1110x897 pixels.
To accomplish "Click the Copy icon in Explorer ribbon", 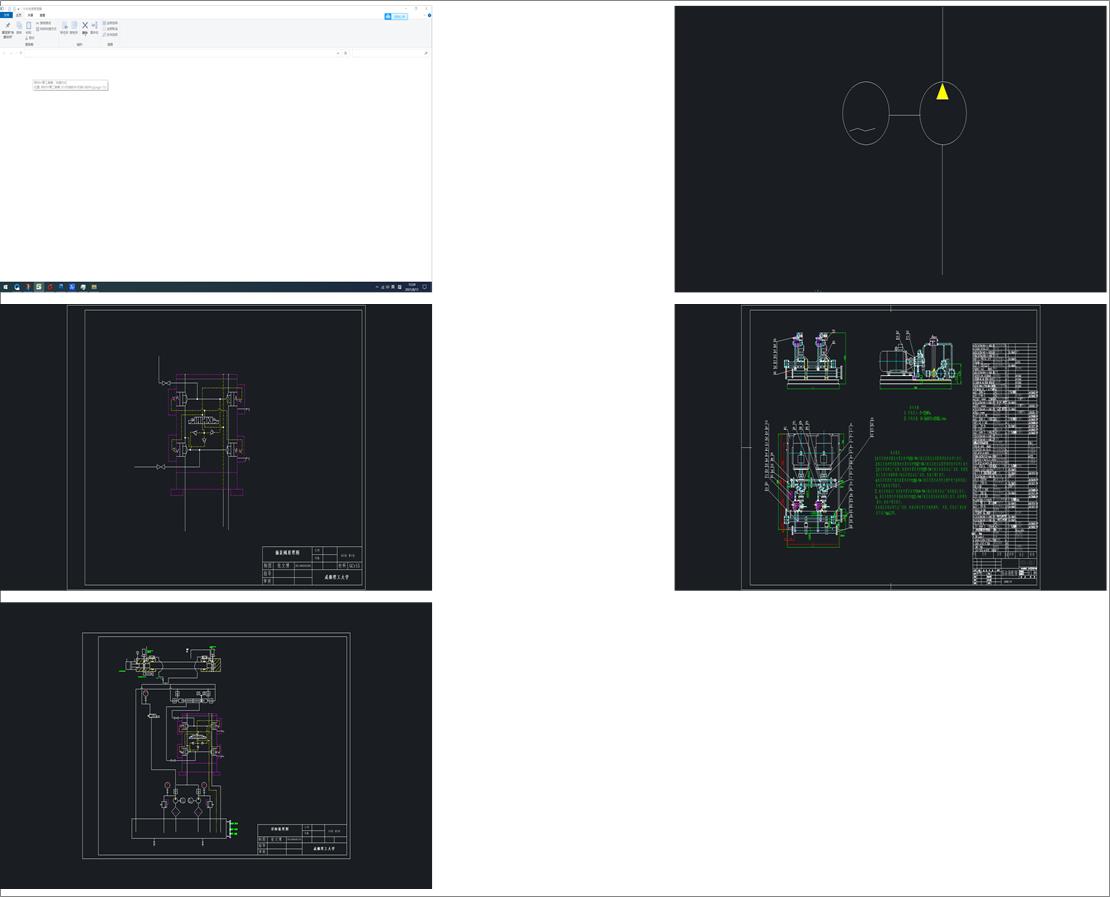I will pos(19,27).
